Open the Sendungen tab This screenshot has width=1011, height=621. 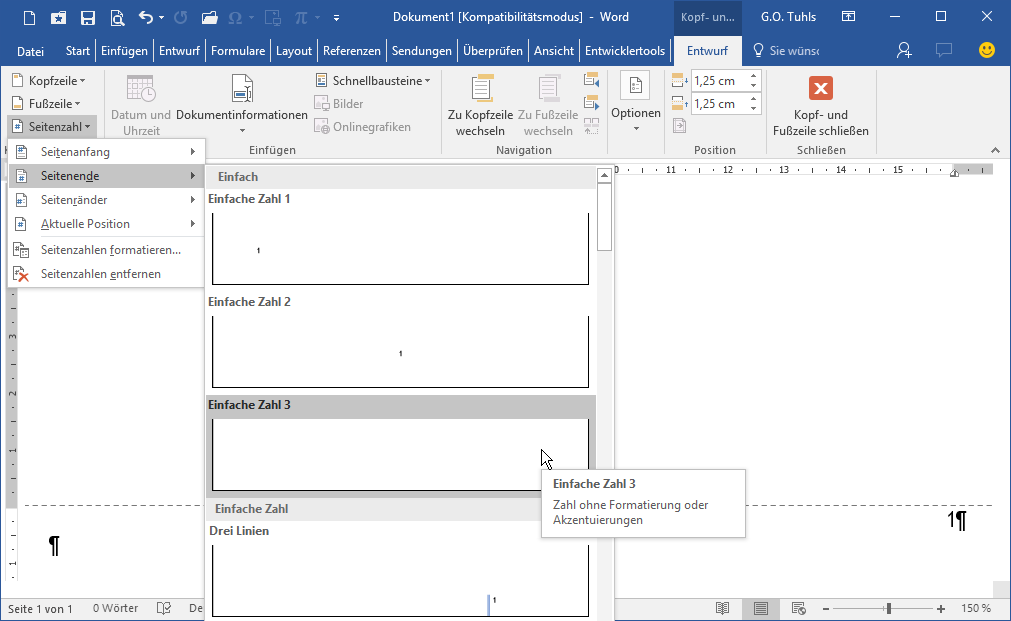coord(422,51)
